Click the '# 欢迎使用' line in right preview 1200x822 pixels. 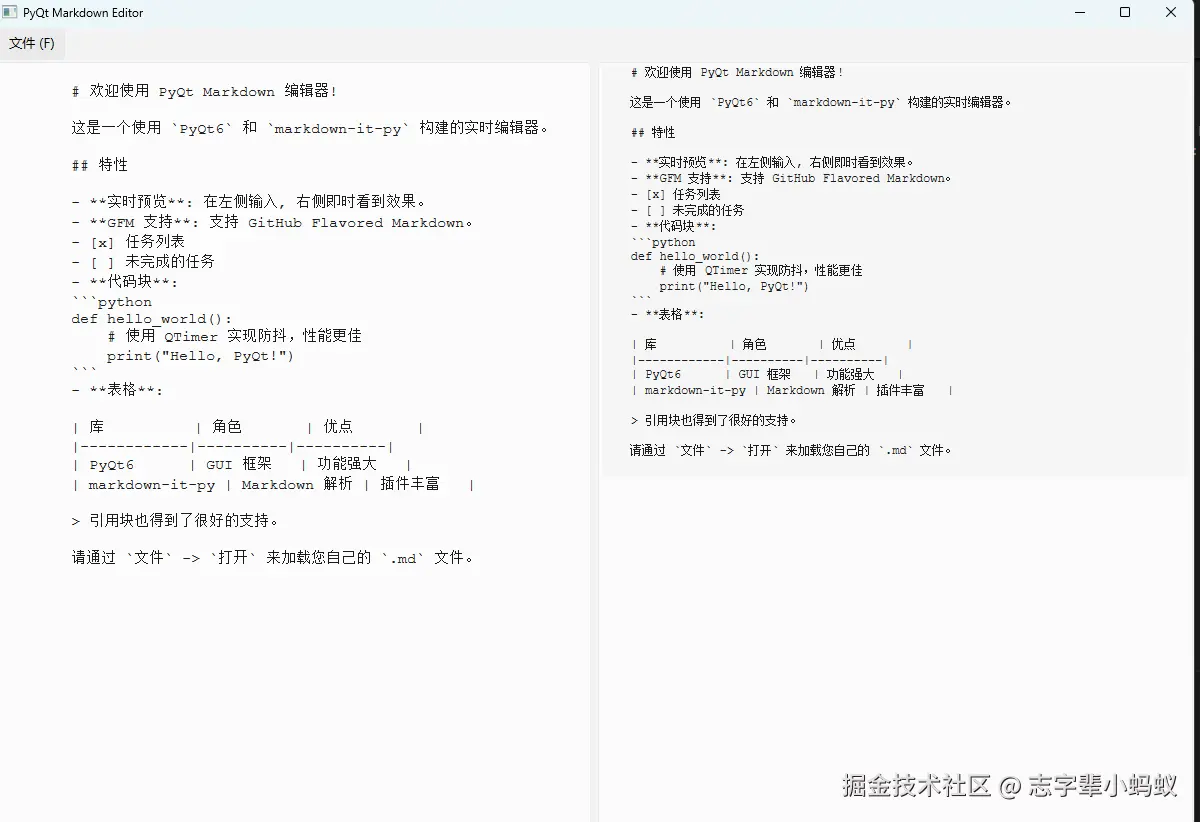coord(737,73)
